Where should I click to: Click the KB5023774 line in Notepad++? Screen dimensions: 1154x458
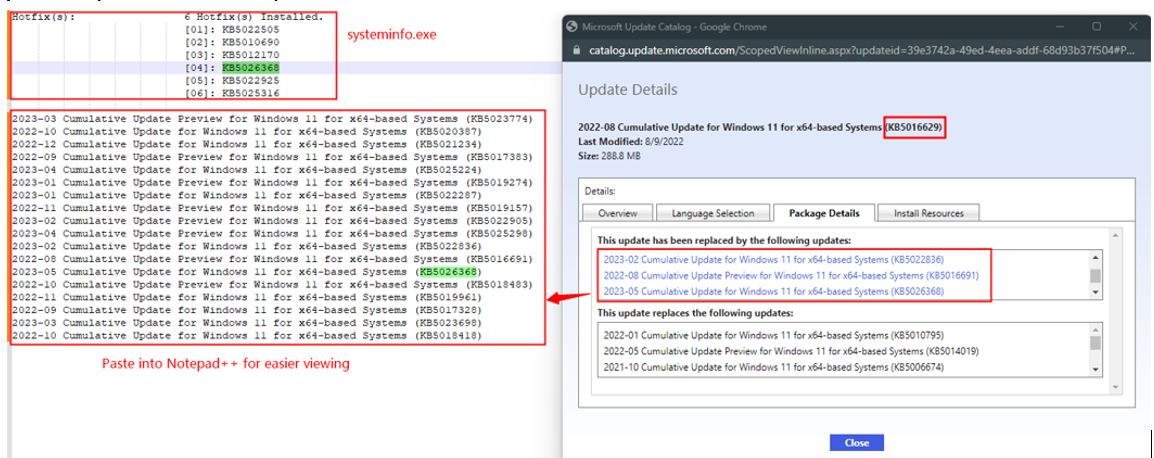(272, 119)
